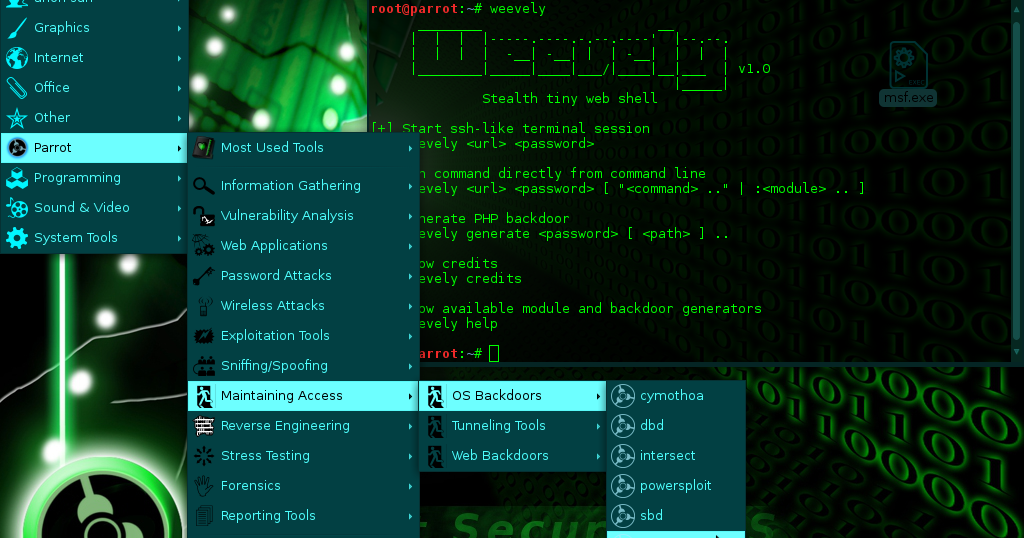This screenshot has width=1024, height=538.
Task: Open the Password Attacks menu entry
Action: [303, 276]
